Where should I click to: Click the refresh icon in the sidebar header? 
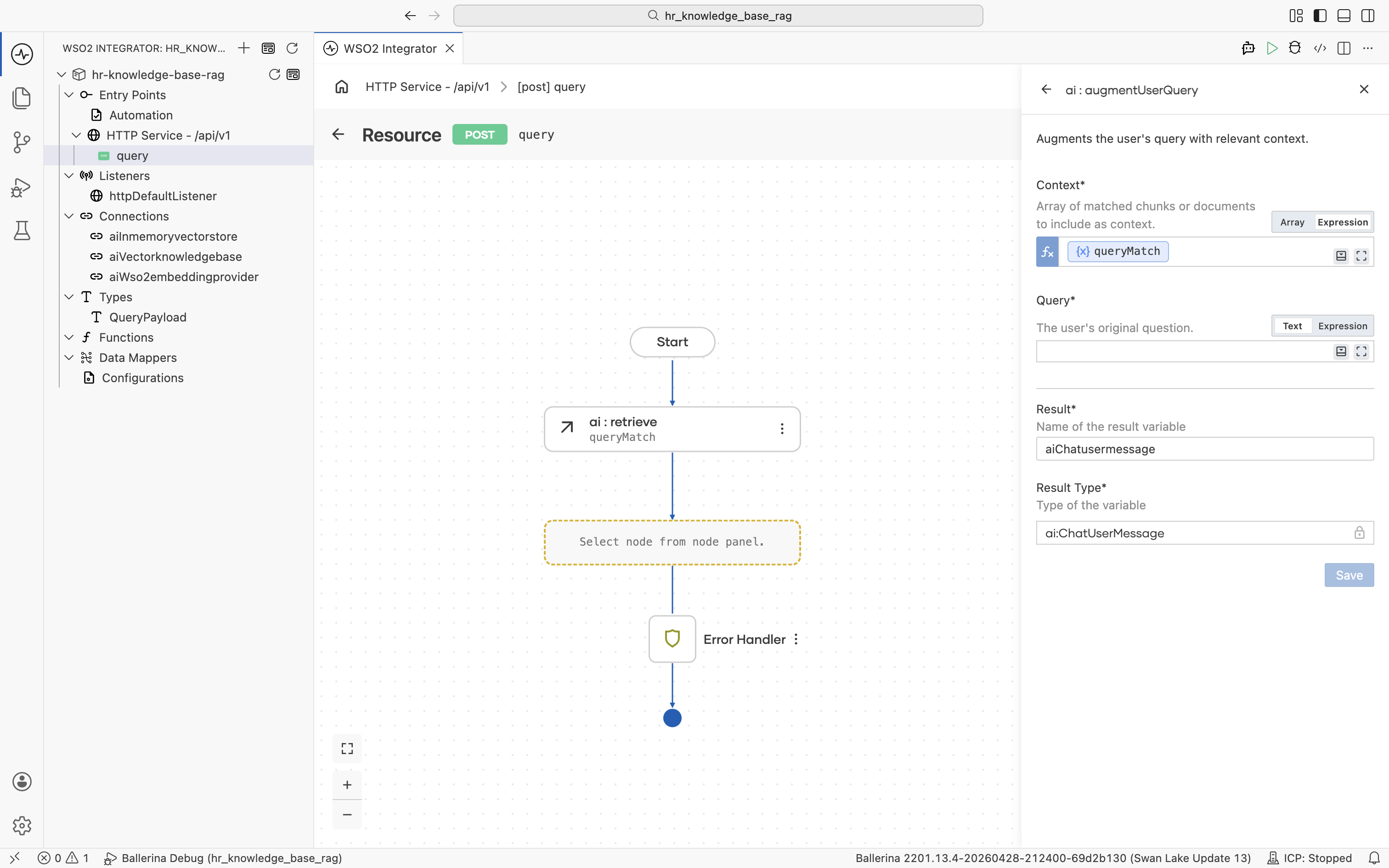point(292,48)
